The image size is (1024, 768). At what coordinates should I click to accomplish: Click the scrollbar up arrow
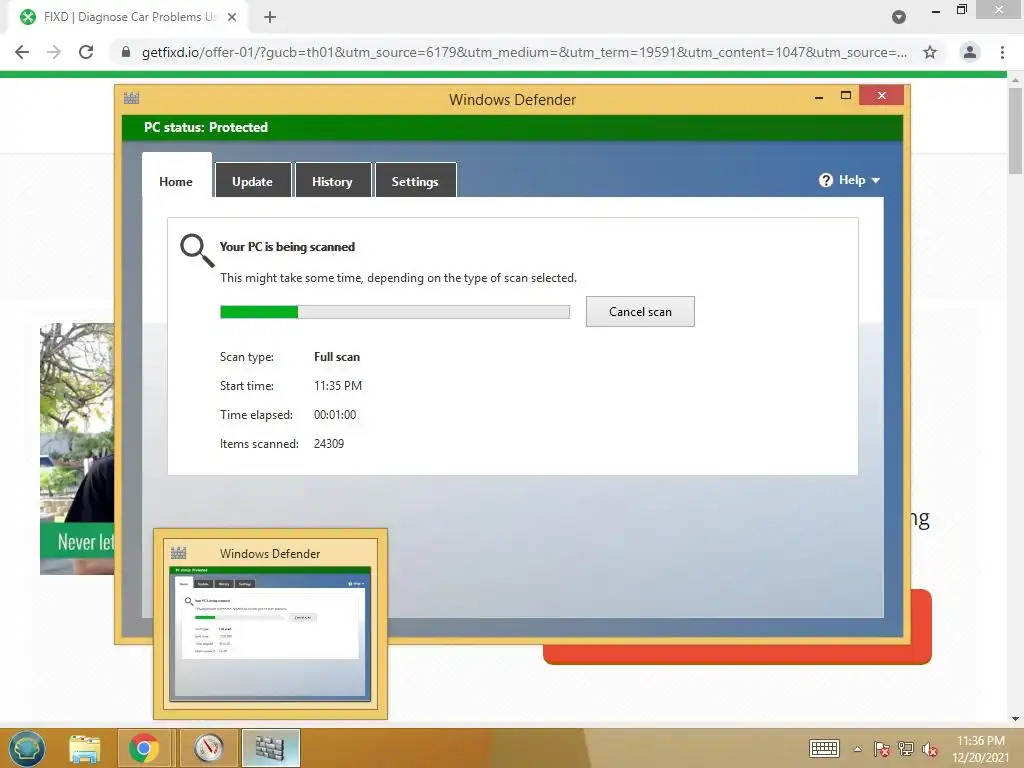(x=1016, y=80)
